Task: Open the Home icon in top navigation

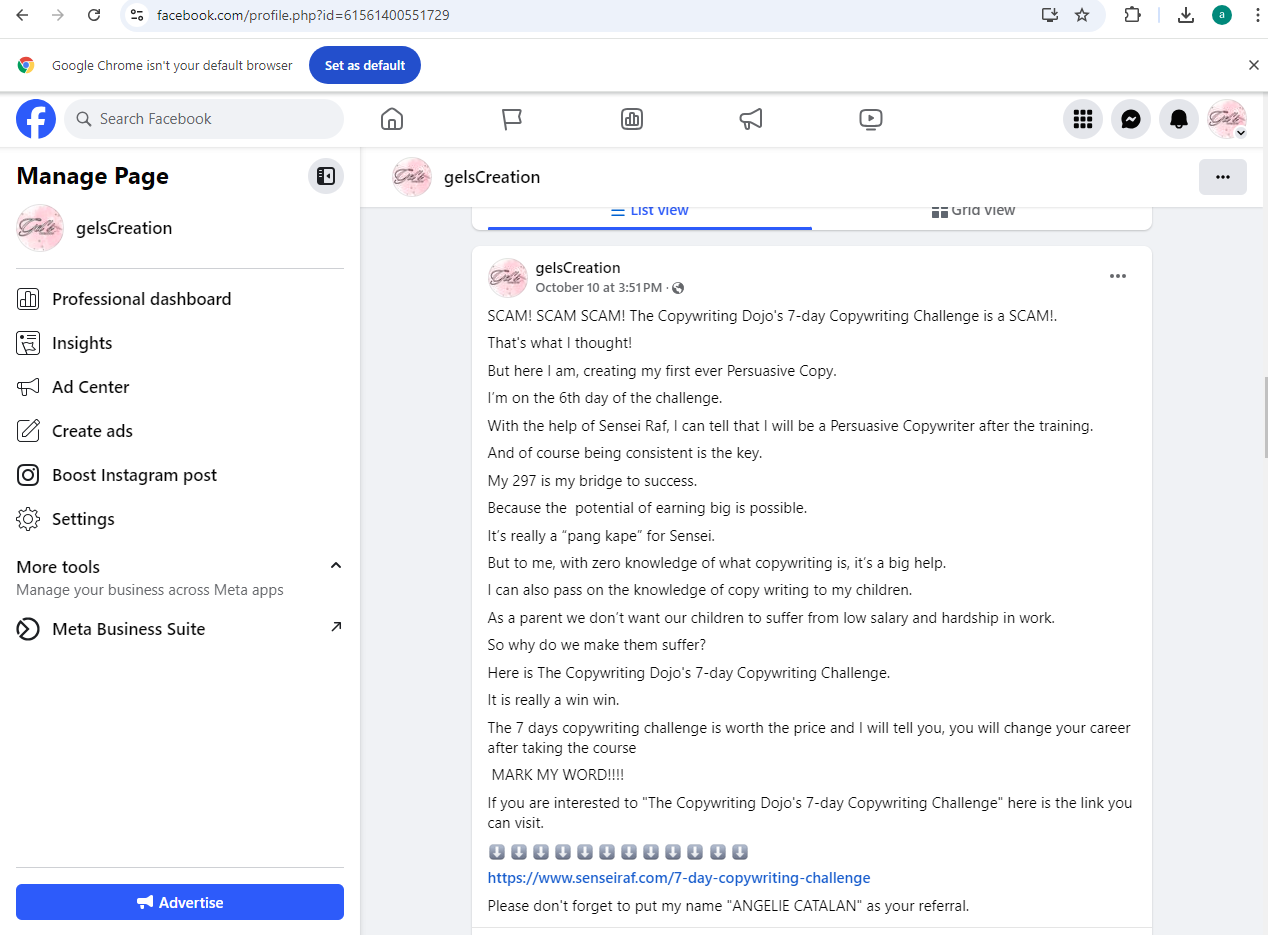Action: click(x=392, y=119)
